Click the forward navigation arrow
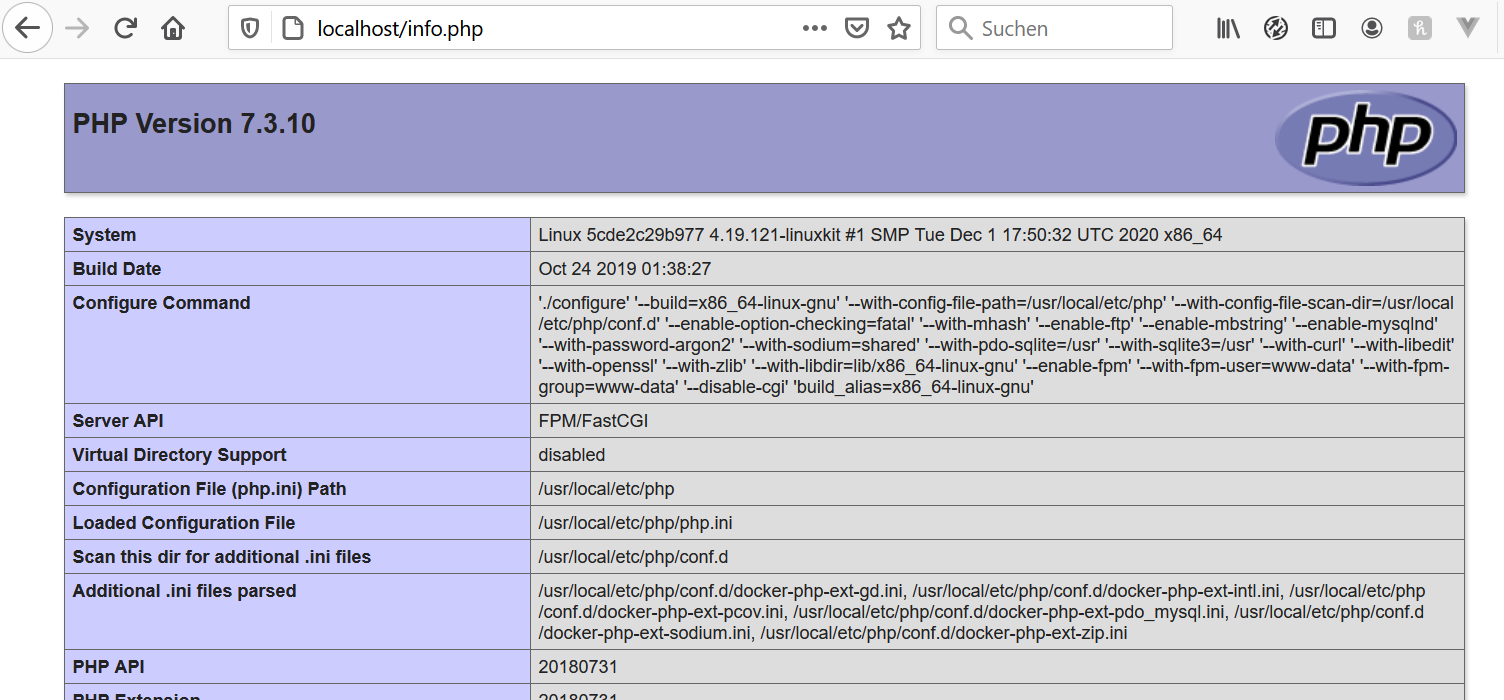This screenshot has width=1504, height=700. point(77,28)
